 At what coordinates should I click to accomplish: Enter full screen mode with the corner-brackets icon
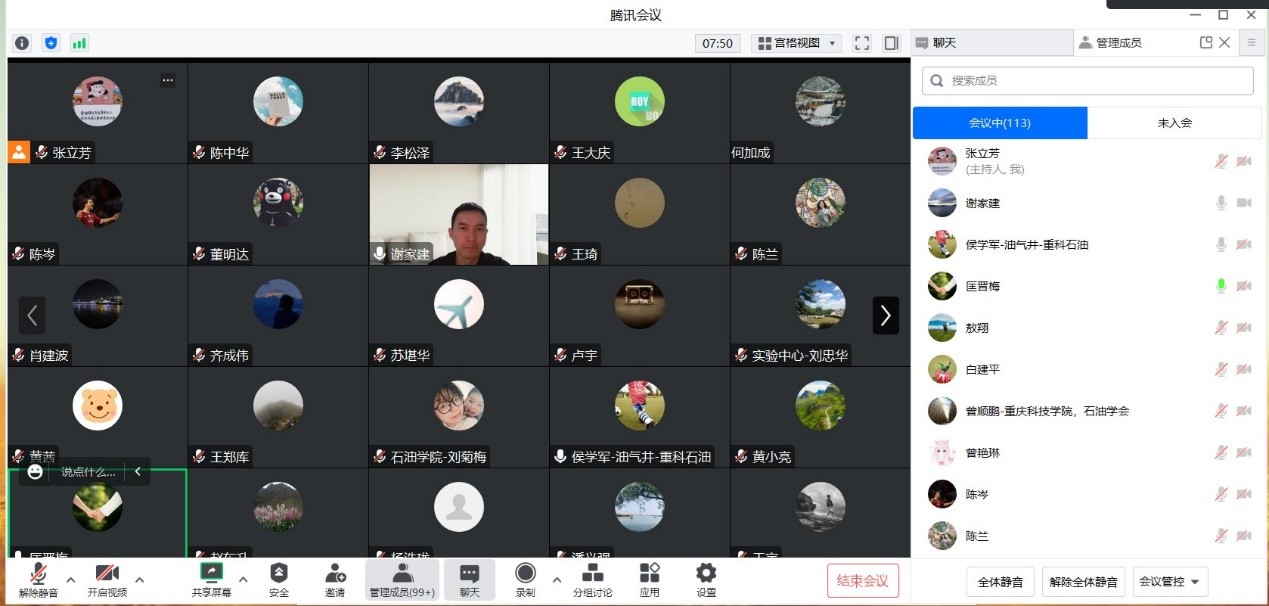(862, 43)
